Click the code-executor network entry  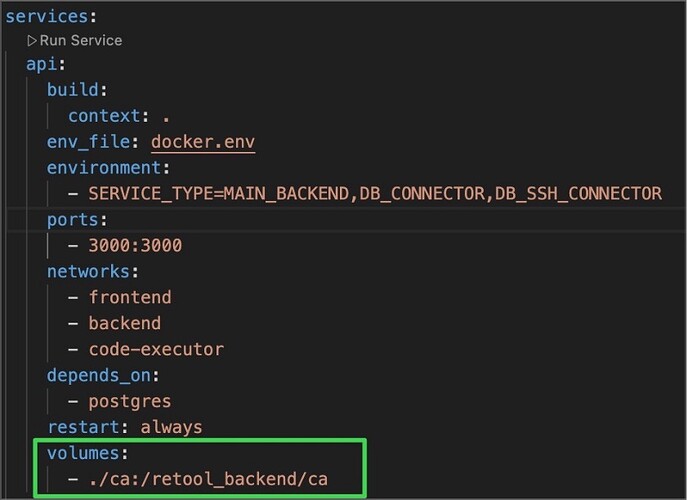tap(156, 349)
